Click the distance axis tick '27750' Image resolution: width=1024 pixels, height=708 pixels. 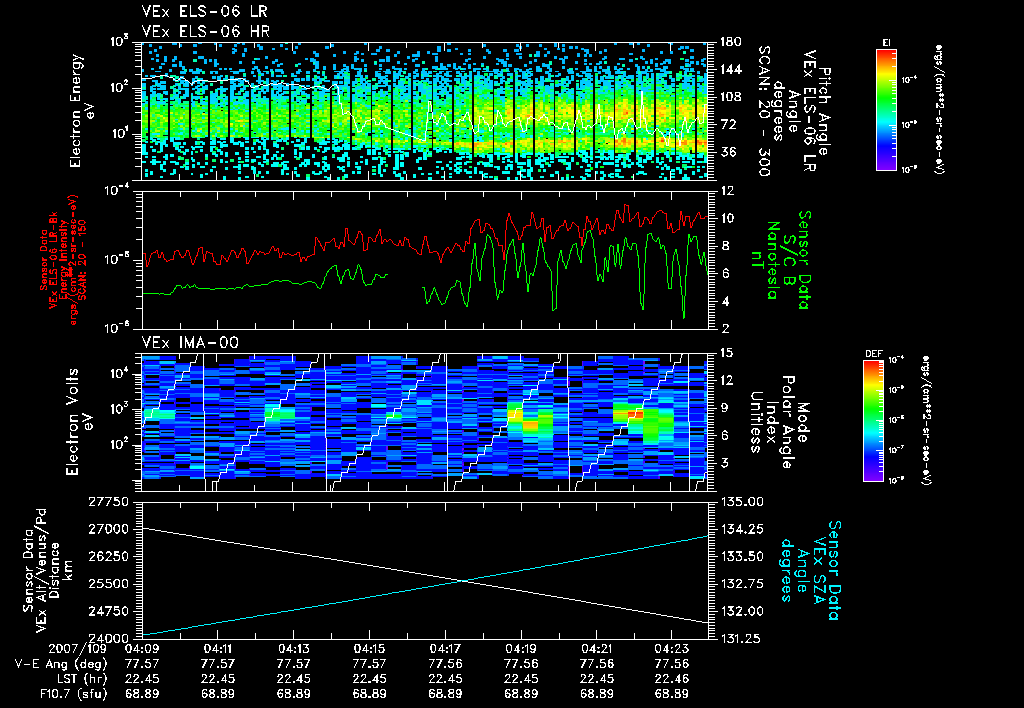click(x=108, y=502)
